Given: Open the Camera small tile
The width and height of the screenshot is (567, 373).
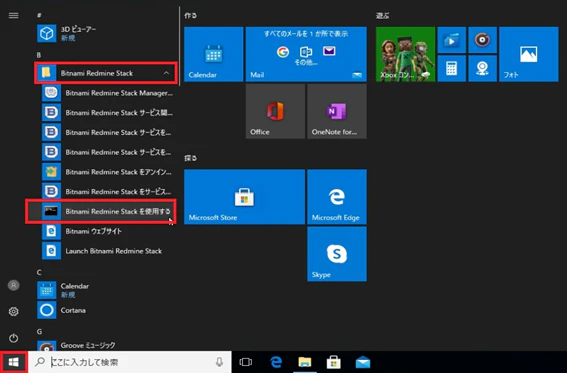Looking at the screenshot, I should 482,68.
